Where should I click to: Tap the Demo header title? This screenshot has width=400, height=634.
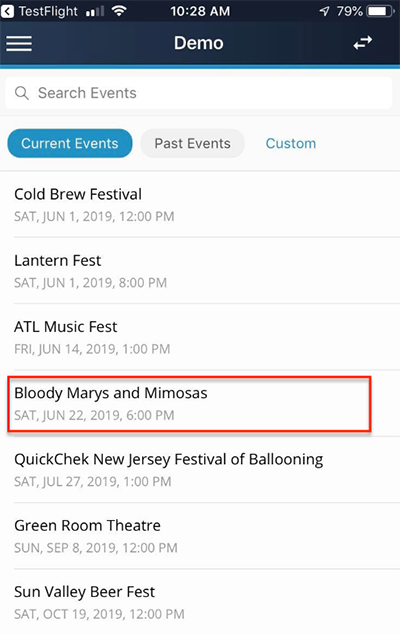click(199, 43)
